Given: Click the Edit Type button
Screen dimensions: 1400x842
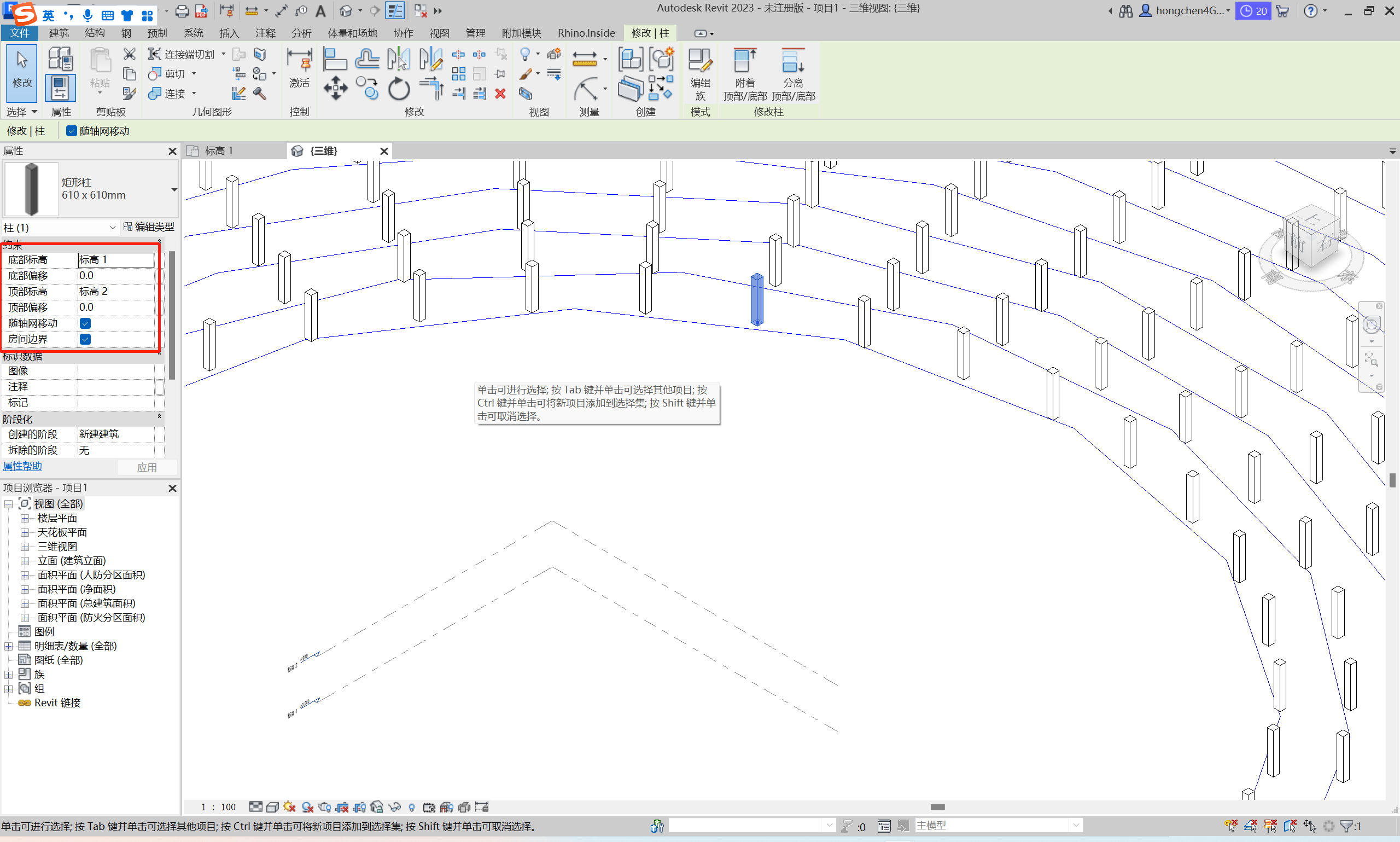Looking at the screenshot, I should [149, 227].
